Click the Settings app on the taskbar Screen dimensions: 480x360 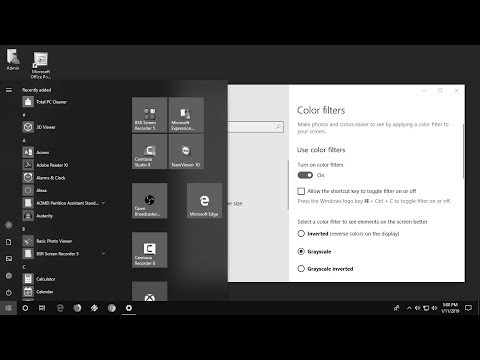(x=129, y=308)
